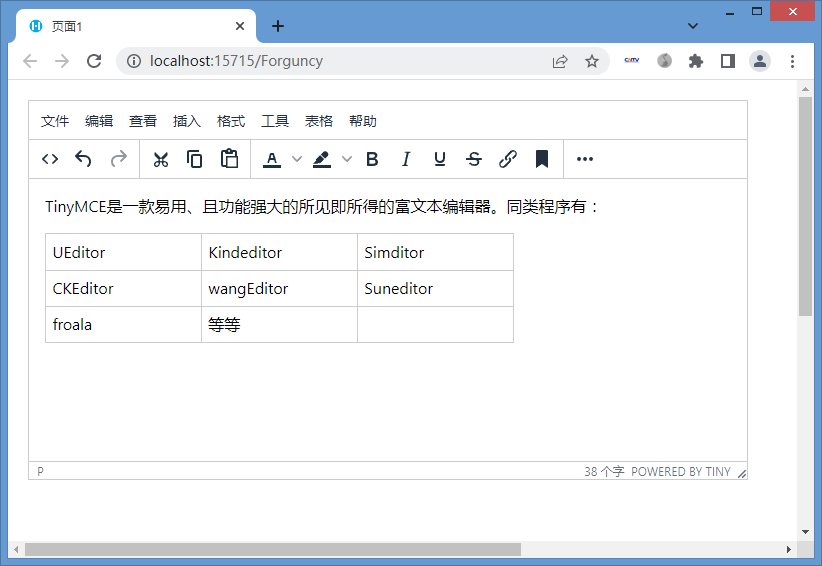Viewport: 822px width, 566px height.
Task: Expand the text color dropdown arrow
Action: (x=297, y=159)
